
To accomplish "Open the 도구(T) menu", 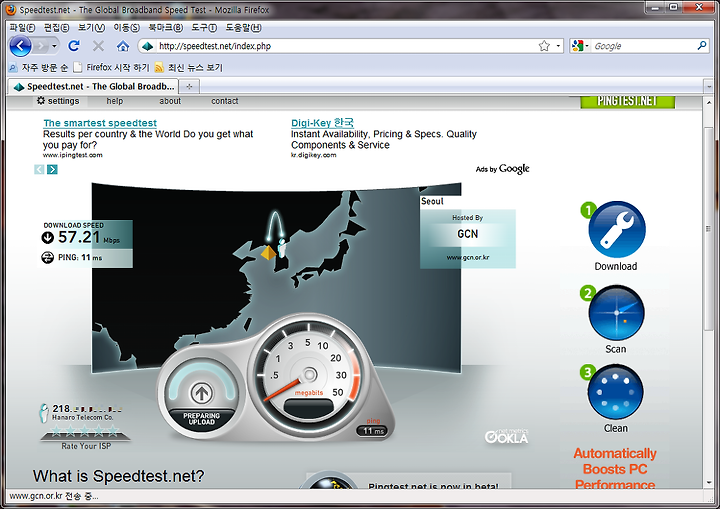I will click(x=204, y=28).
